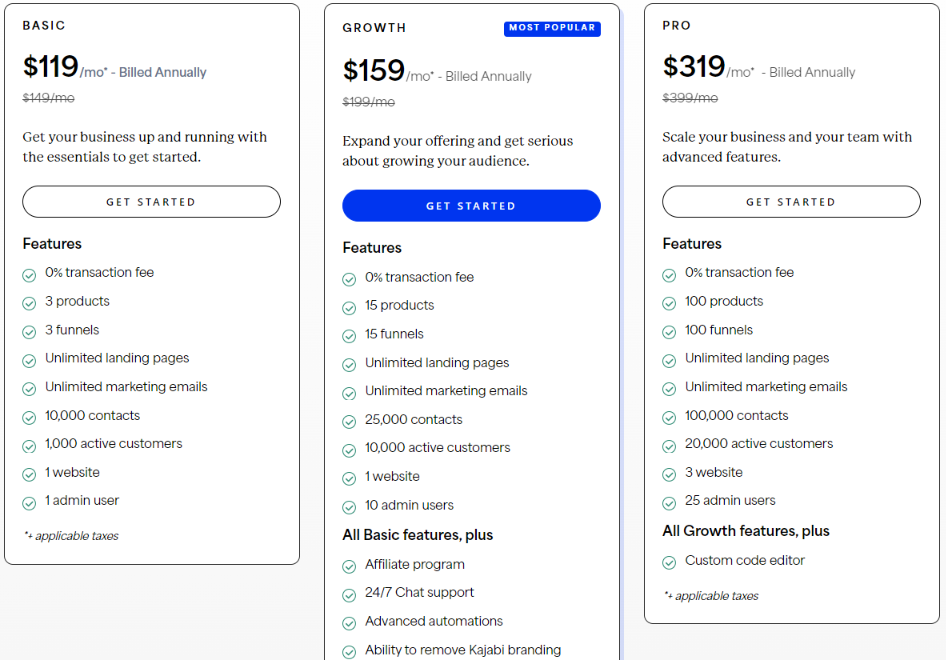Select the checkmark next to Advanced automations
The image size is (946, 660).
(349, 622)
